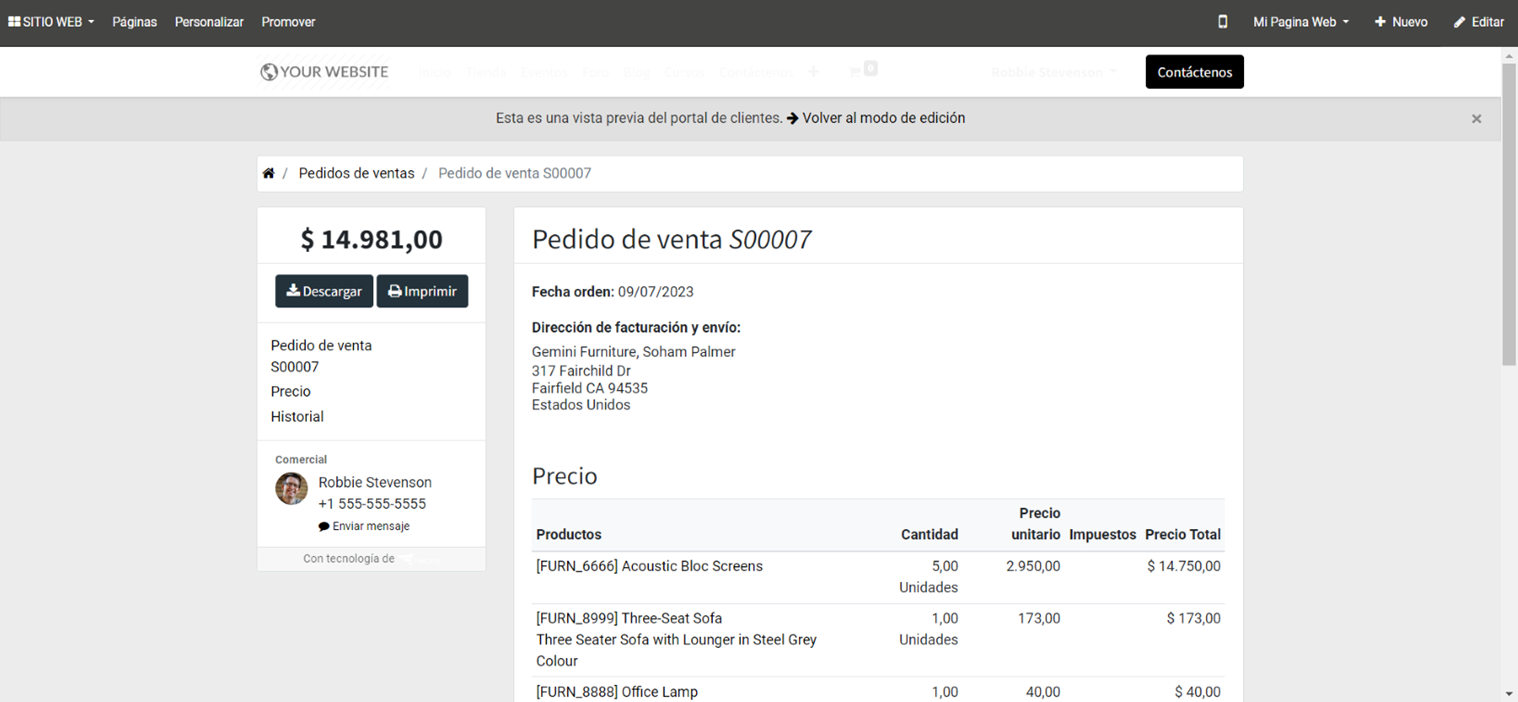
Task: Click the Historial sidebar link
Action: (x=297, y=417)
